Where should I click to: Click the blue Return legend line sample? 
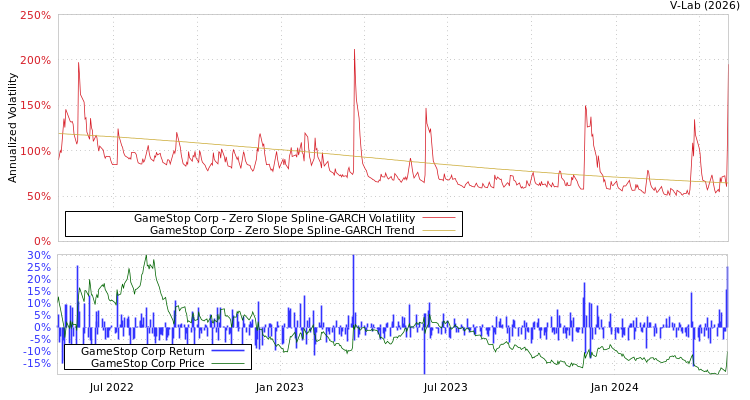[228, 351]
